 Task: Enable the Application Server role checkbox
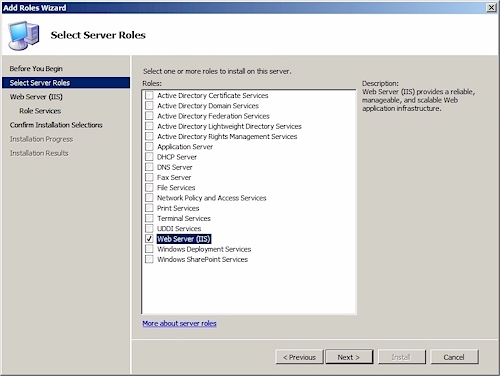(x=149, y=147)
